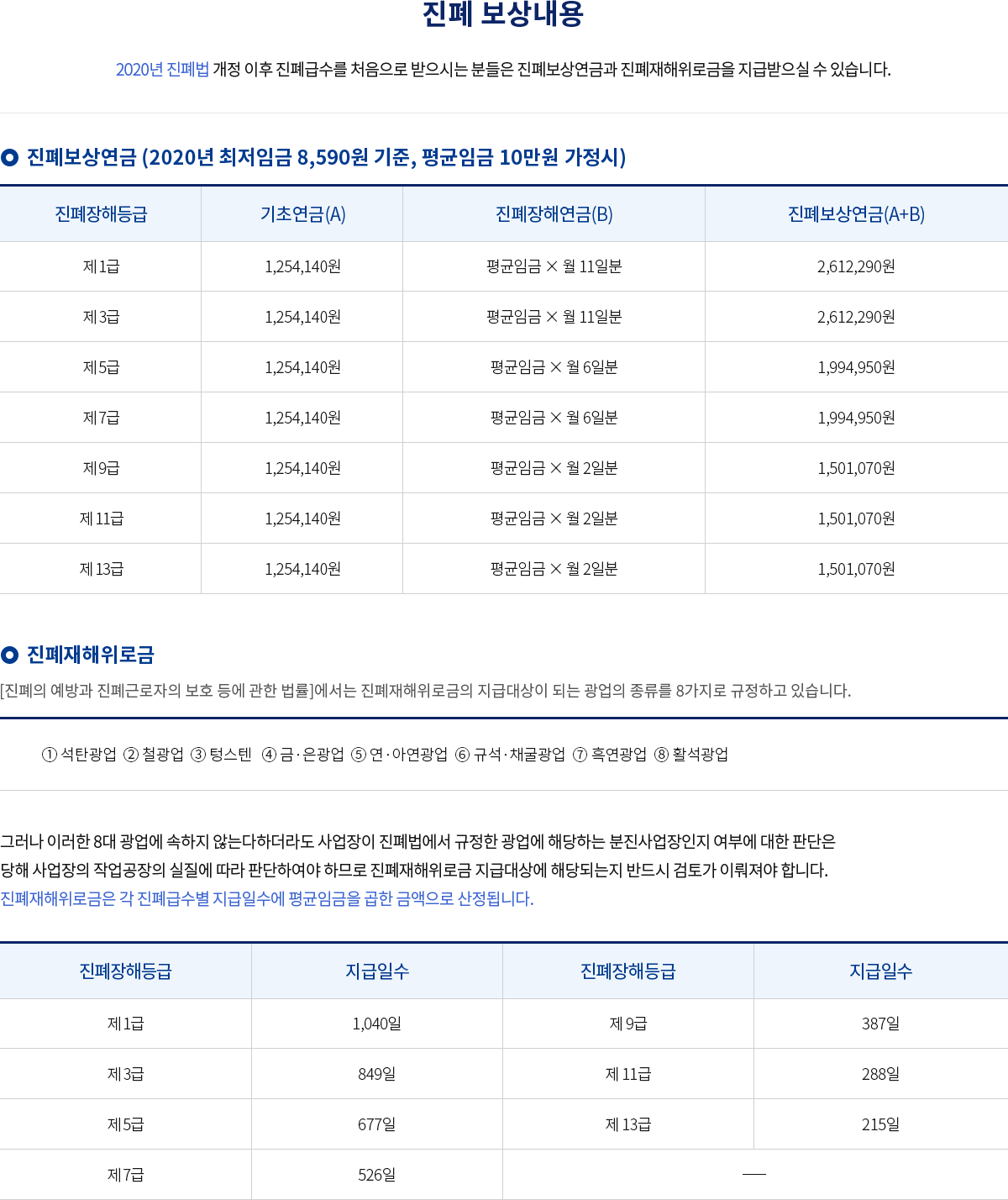
Task: Click the blue "2020년 진폐법" text
Action: (162, 70)
